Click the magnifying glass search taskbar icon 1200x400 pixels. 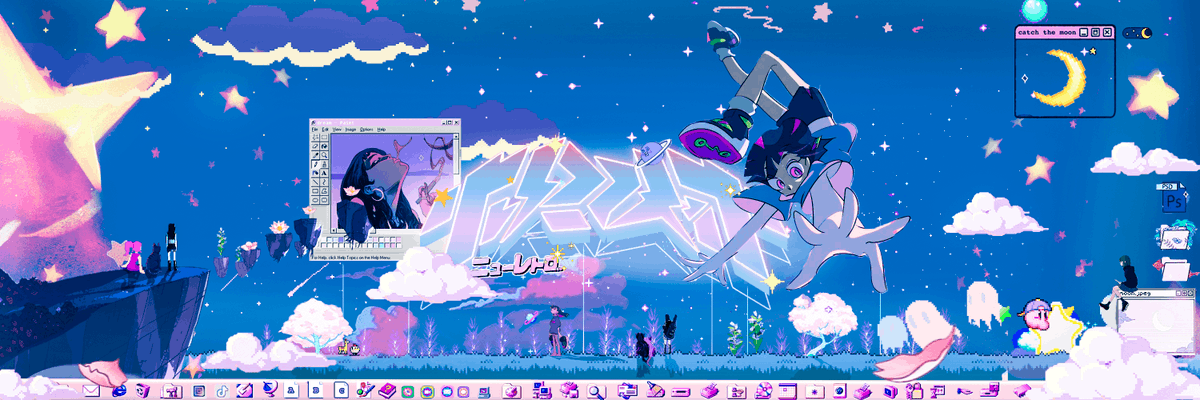coord(595,390)
